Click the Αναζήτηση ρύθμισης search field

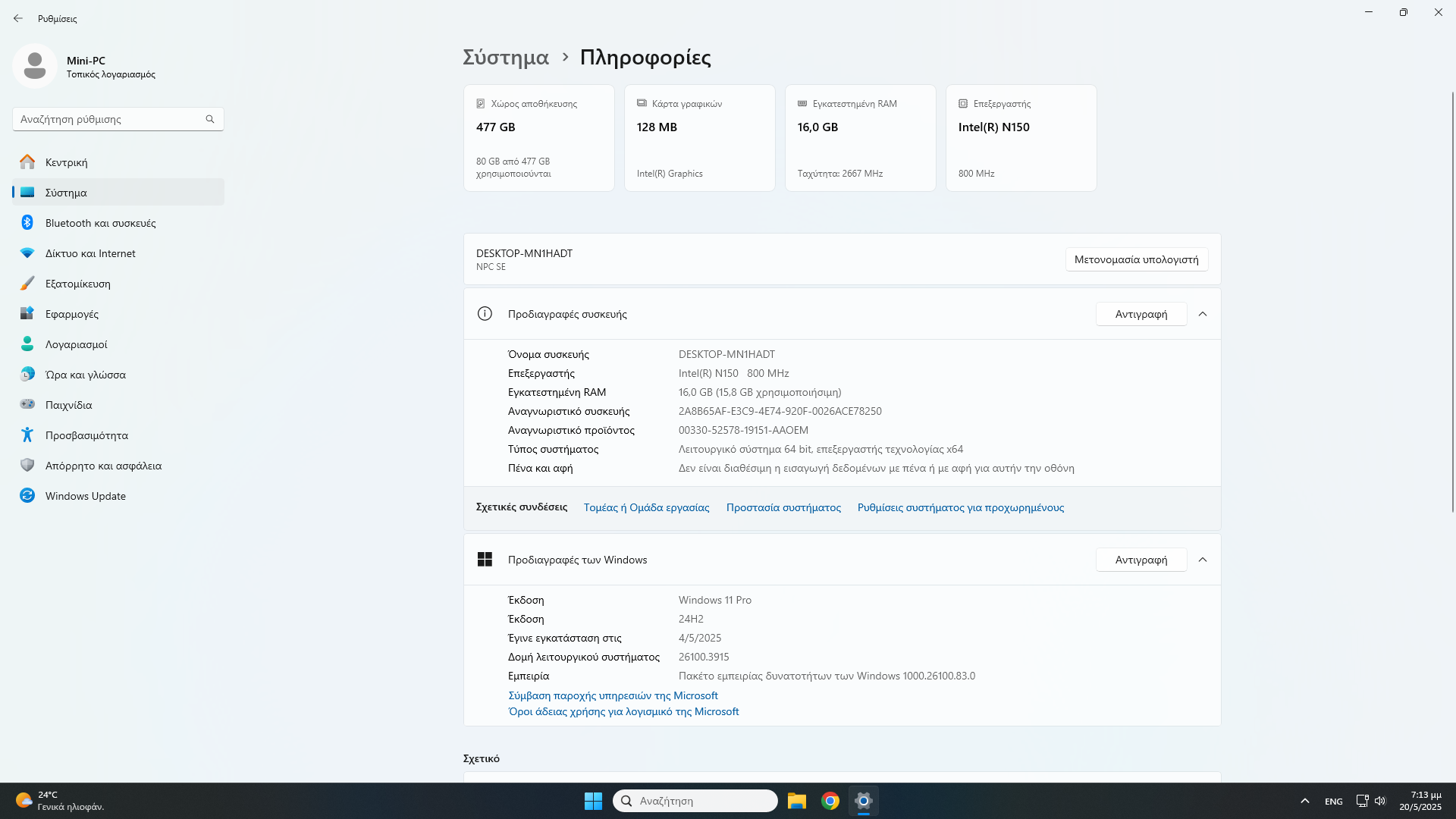[118, 119]
